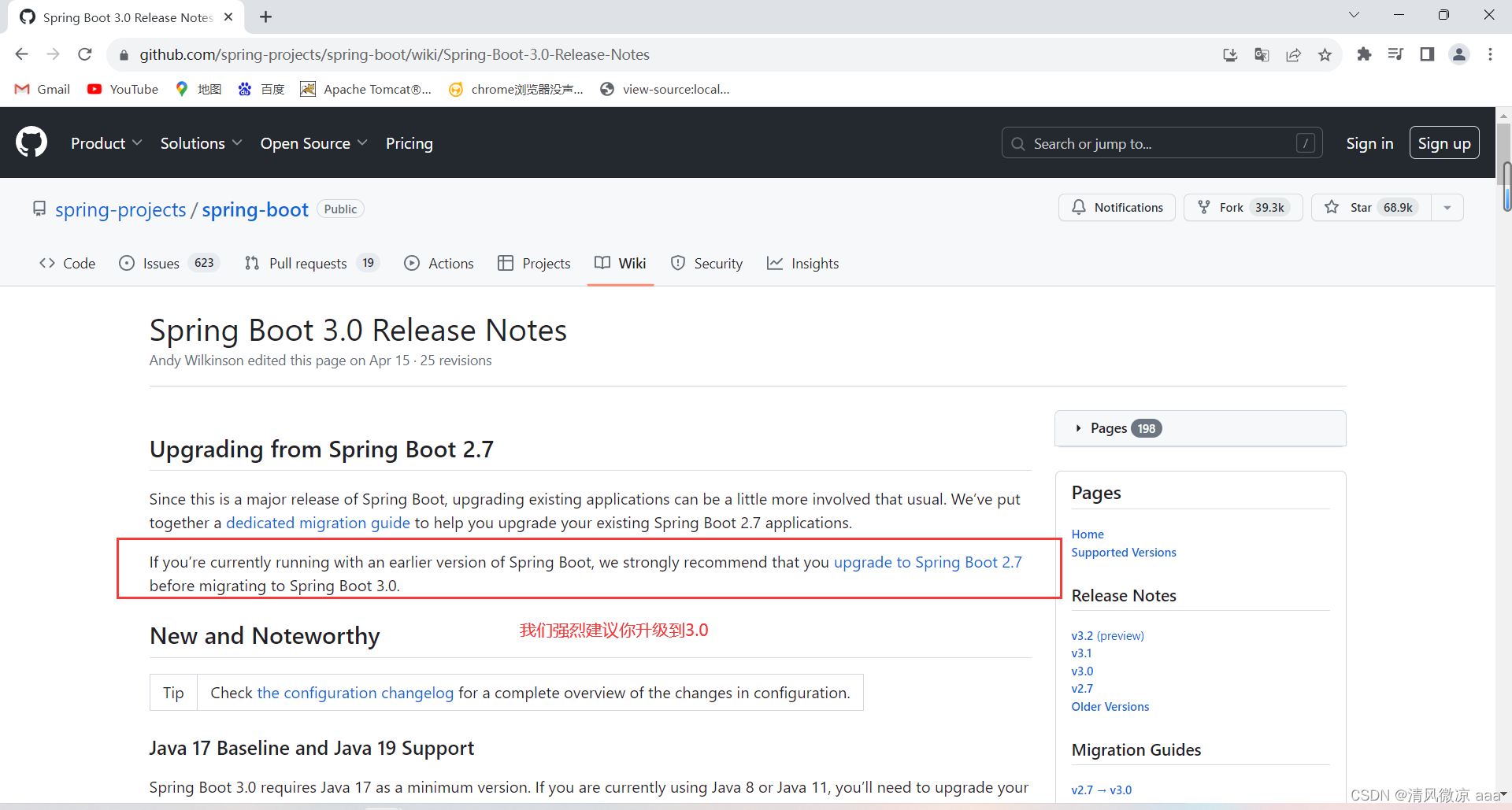Click the share page icon in address bar
Image resolution: width=1512 pixels, height=810 pixels.
click(1293, 54)
